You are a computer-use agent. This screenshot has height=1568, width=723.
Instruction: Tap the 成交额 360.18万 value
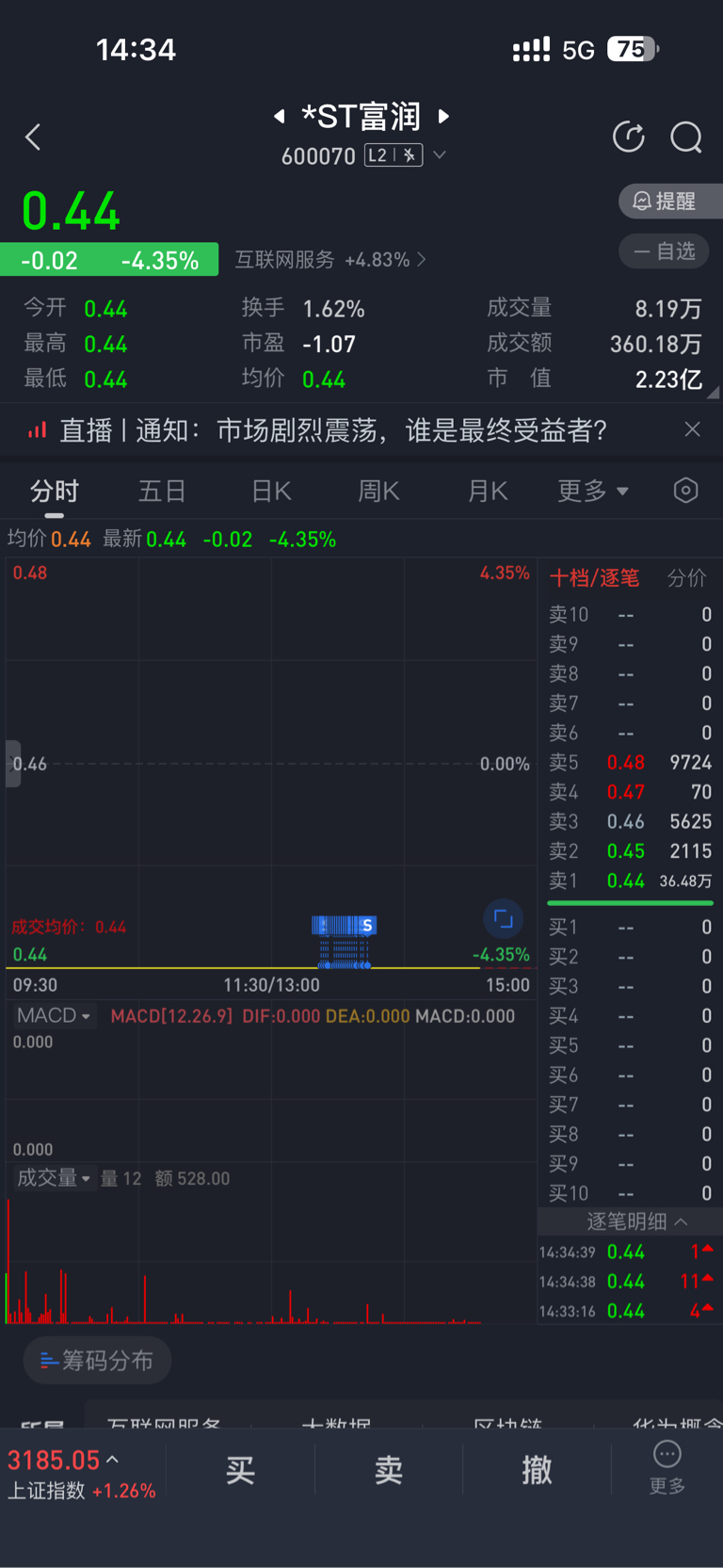pyautogui.click(x=656, y=345)
